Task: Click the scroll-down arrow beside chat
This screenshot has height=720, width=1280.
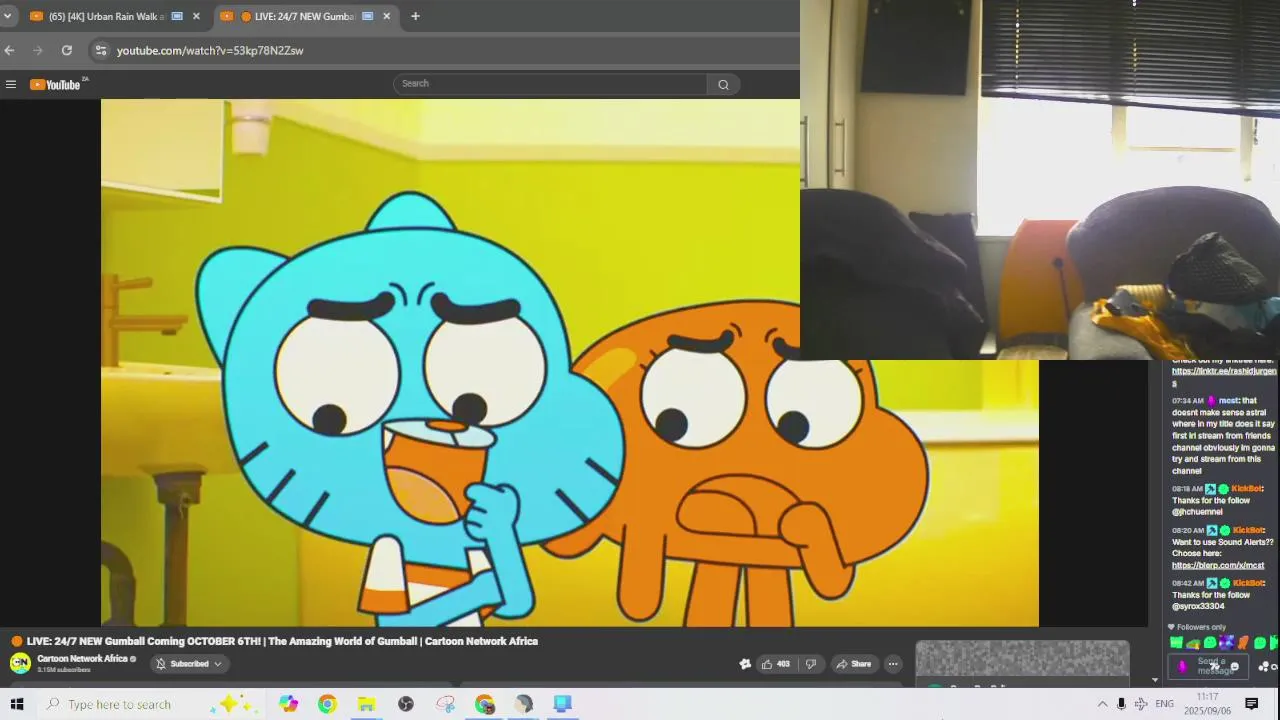Action: pyautogui.click(x=1155, y=680)
